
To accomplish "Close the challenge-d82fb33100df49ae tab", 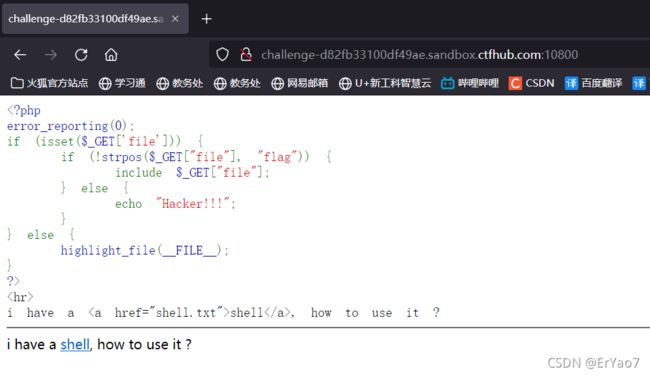I will pos(175,19).
